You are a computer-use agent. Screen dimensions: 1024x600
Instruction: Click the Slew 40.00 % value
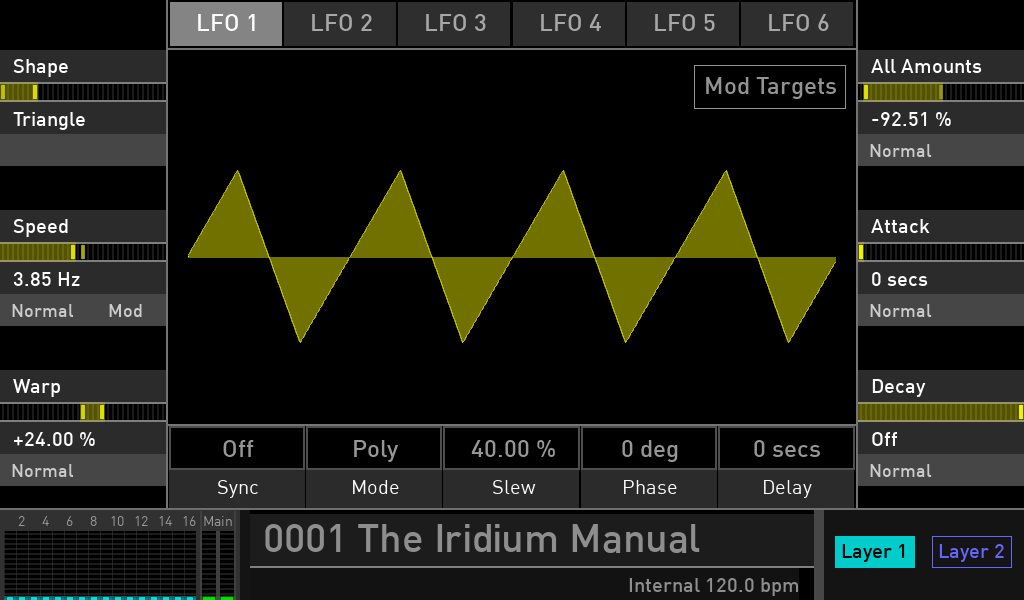tap(513, 449)
